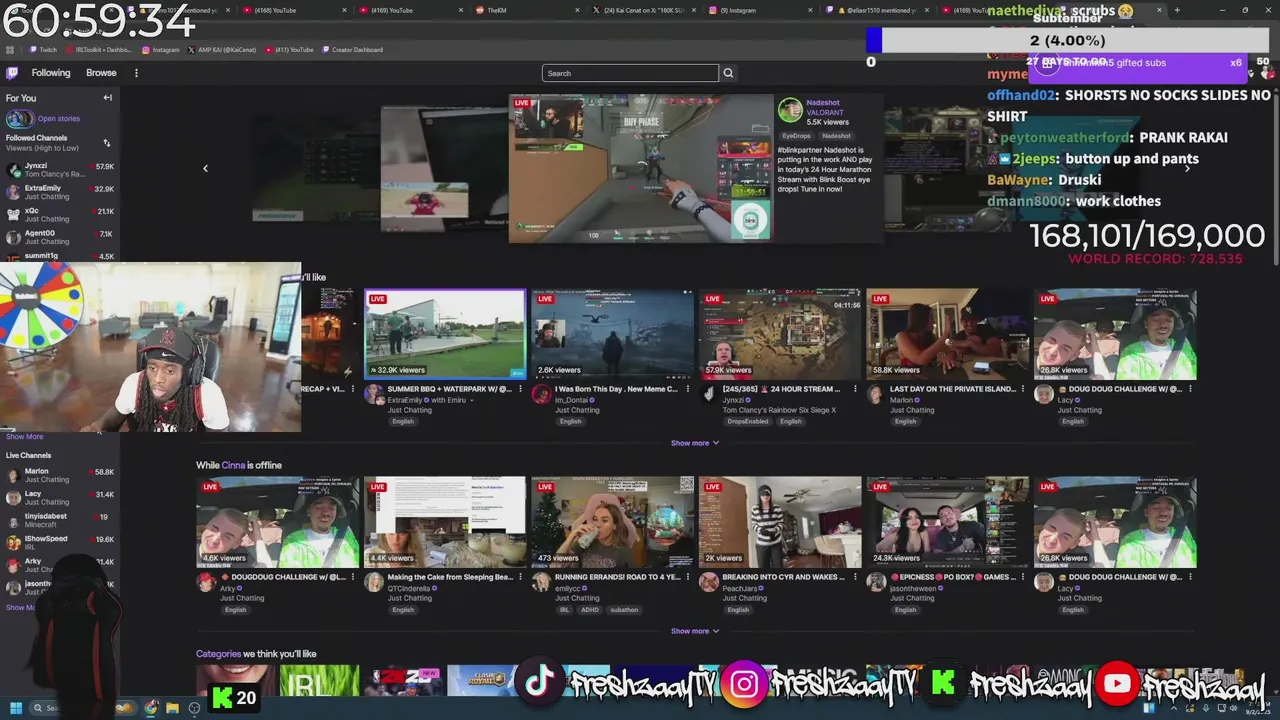Open options for LAST DAY ON PRIVATE ISLAND card
The height and width of the screenshot is (720, 1280).
click(1024, 389)
